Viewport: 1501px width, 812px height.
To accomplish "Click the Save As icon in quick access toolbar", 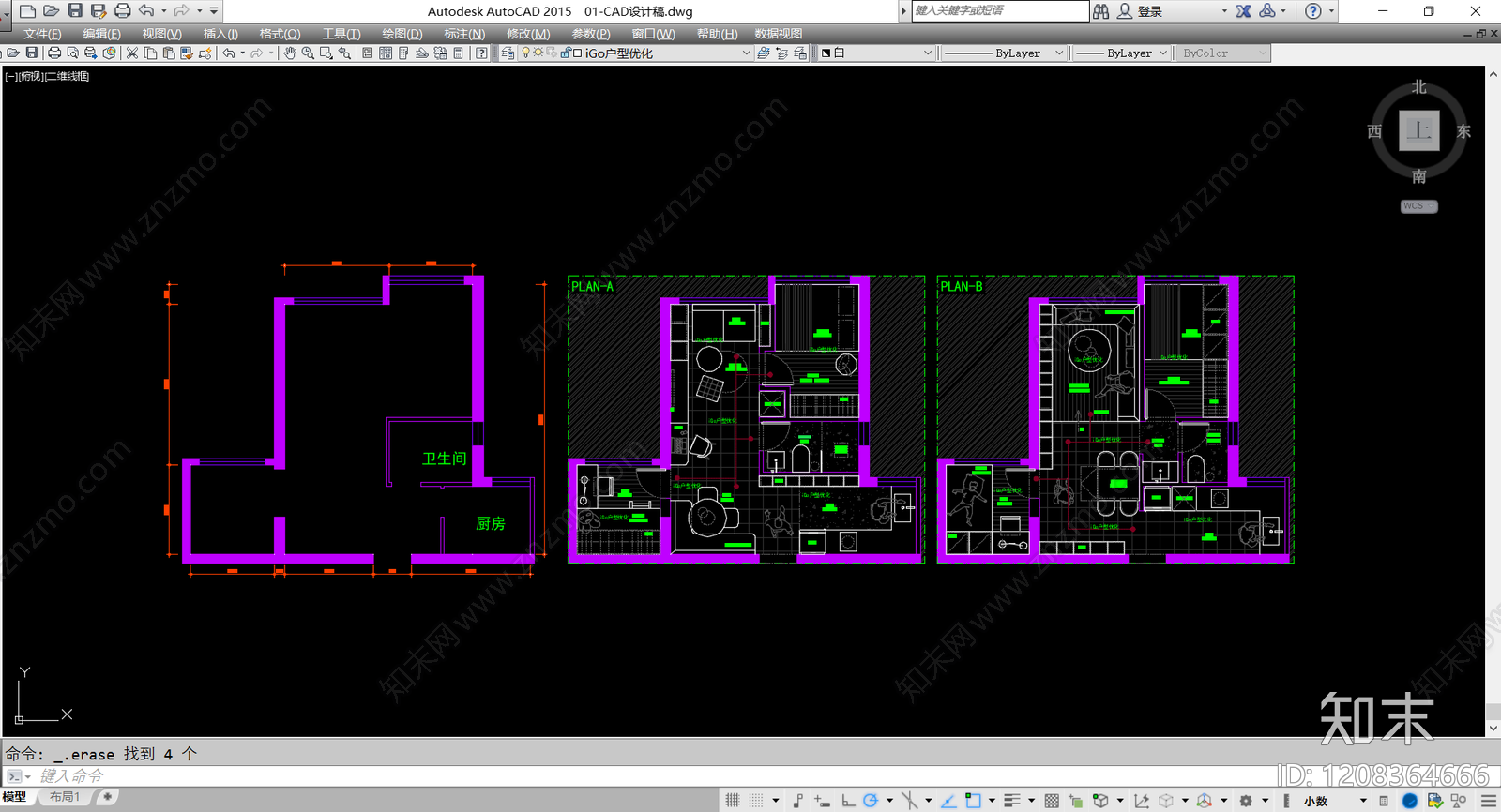I will (x=99, y=11).
